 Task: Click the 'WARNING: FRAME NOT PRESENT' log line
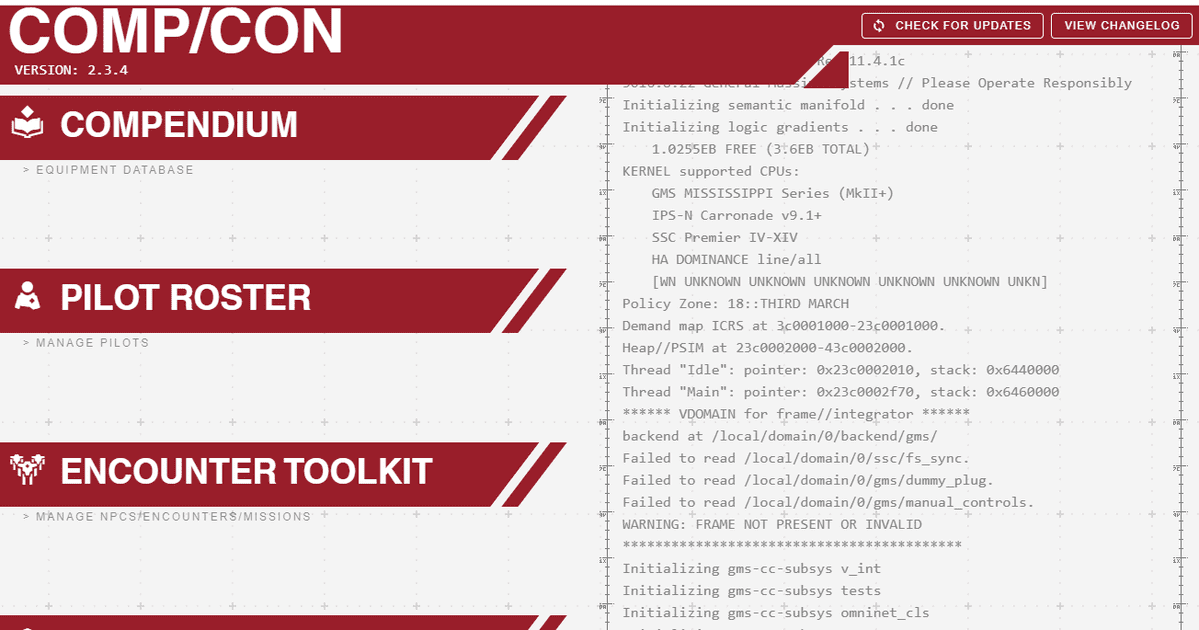pos(771,524)
